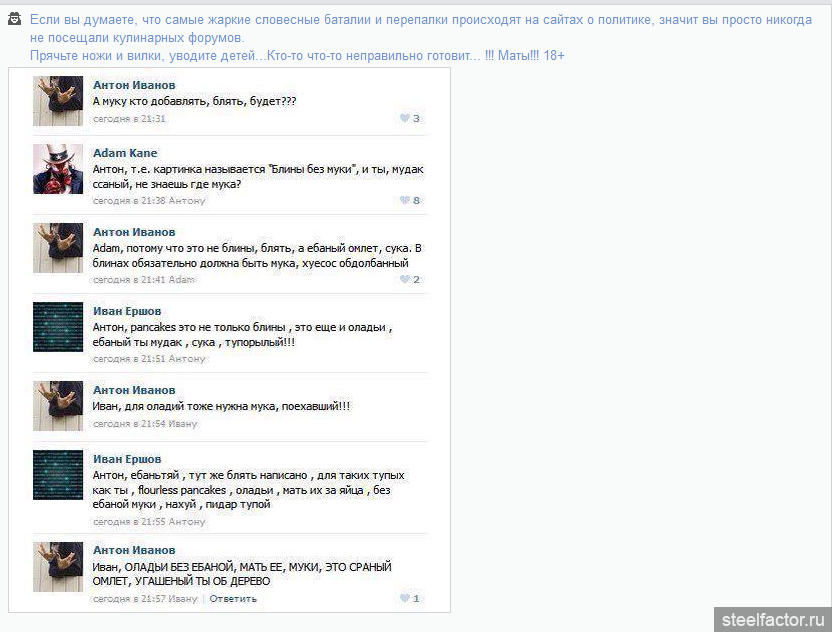This screenshot has height=632, width=832.
Task: Click the 'Ивану' reply target on 21:57 comment
Action: click(183, 599)
